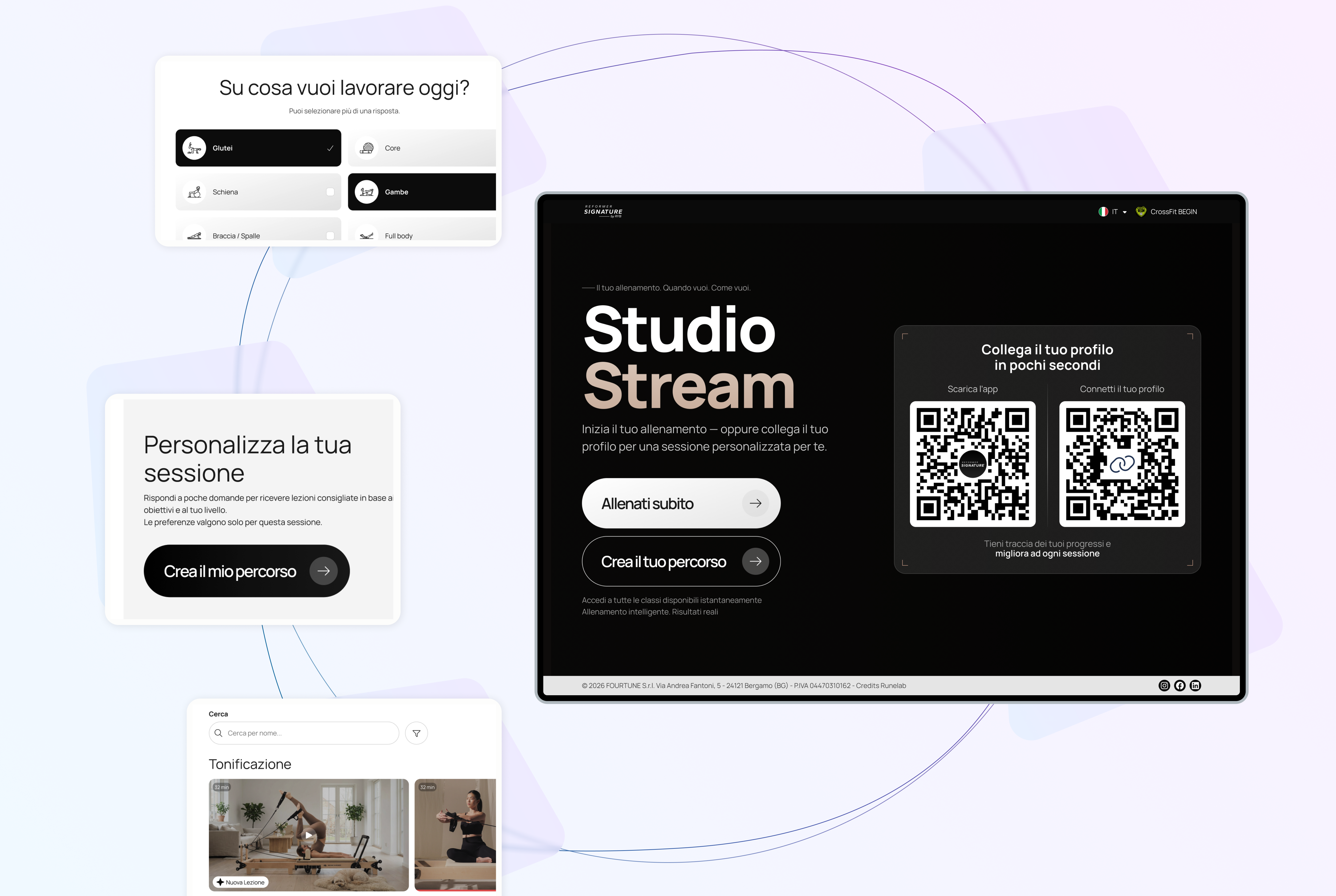Viewport: 1336px width, 896px height.
Task: Click the Core exercise ball icon
Action: tap(366, 148)
